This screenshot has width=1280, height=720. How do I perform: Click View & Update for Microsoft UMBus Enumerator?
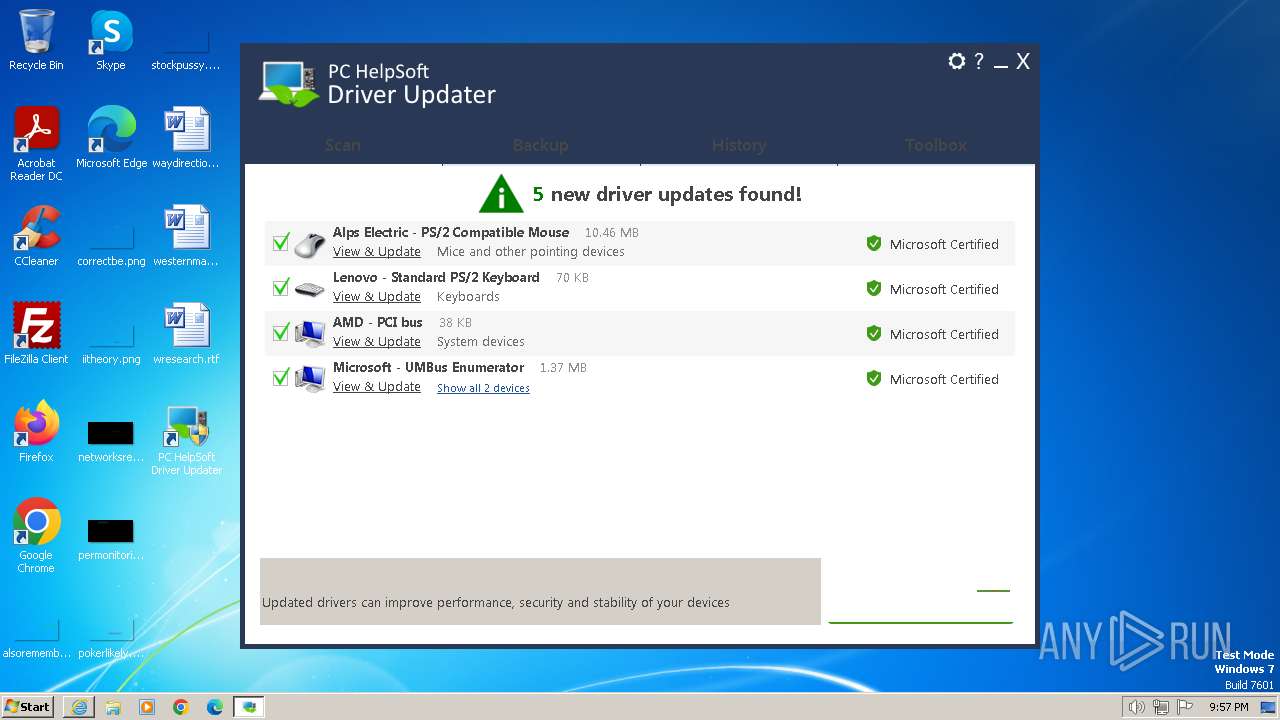click(x=377, y=387)
